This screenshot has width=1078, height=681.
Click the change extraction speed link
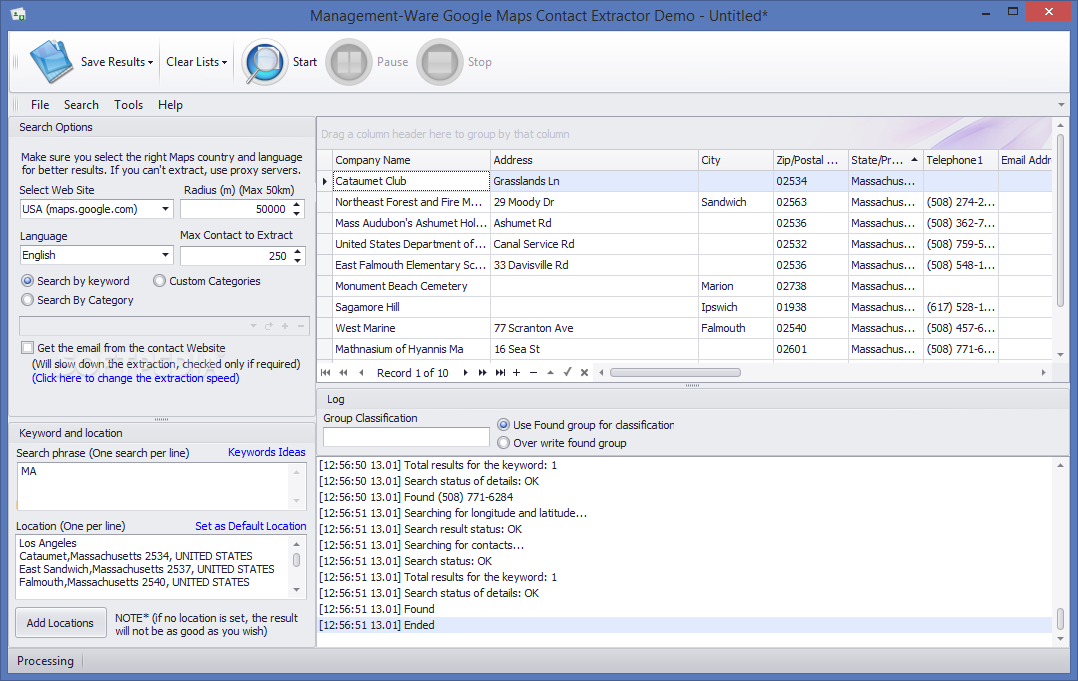click(135, 378)
